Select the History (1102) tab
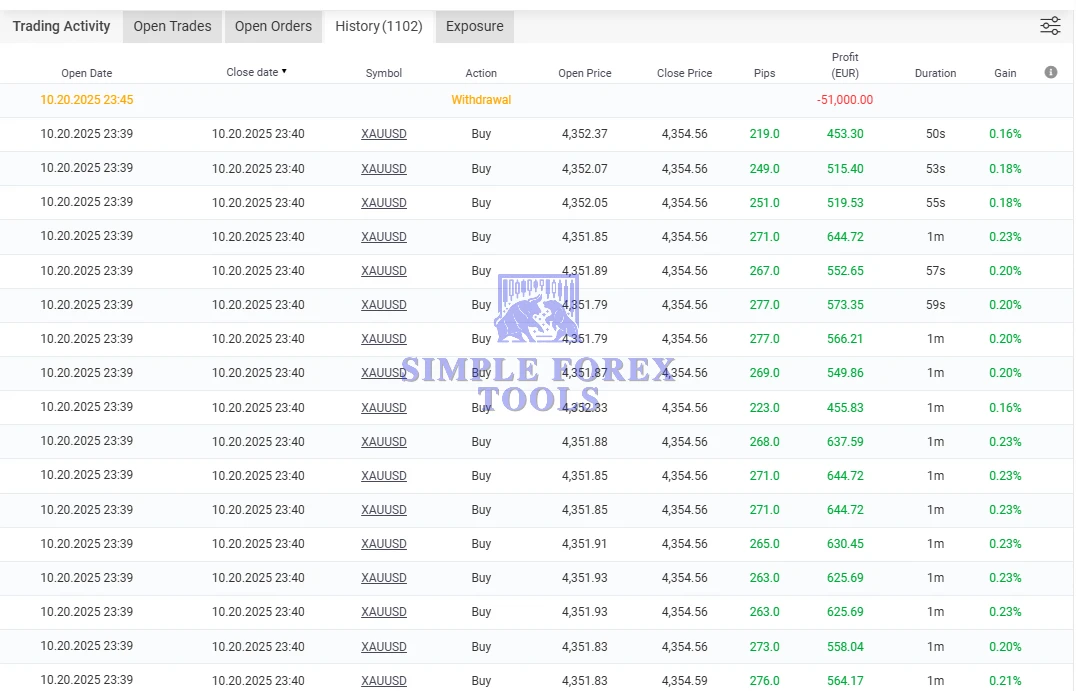 coord(379,26)
